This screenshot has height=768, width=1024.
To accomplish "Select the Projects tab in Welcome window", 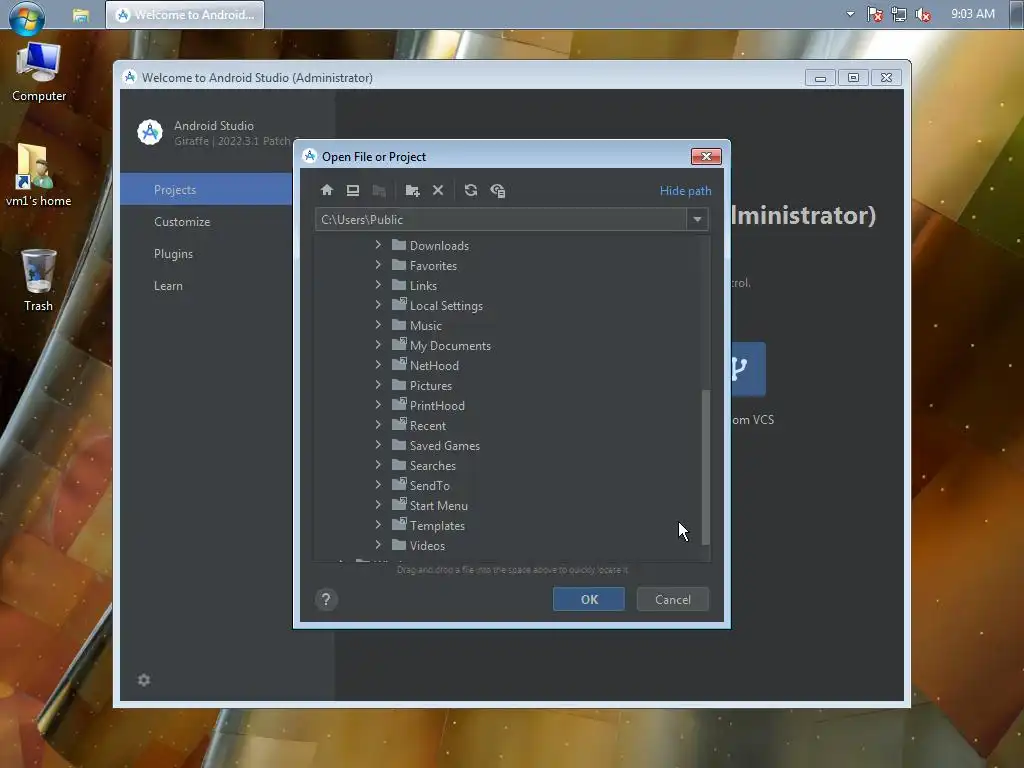I will [x=206, y=189].
